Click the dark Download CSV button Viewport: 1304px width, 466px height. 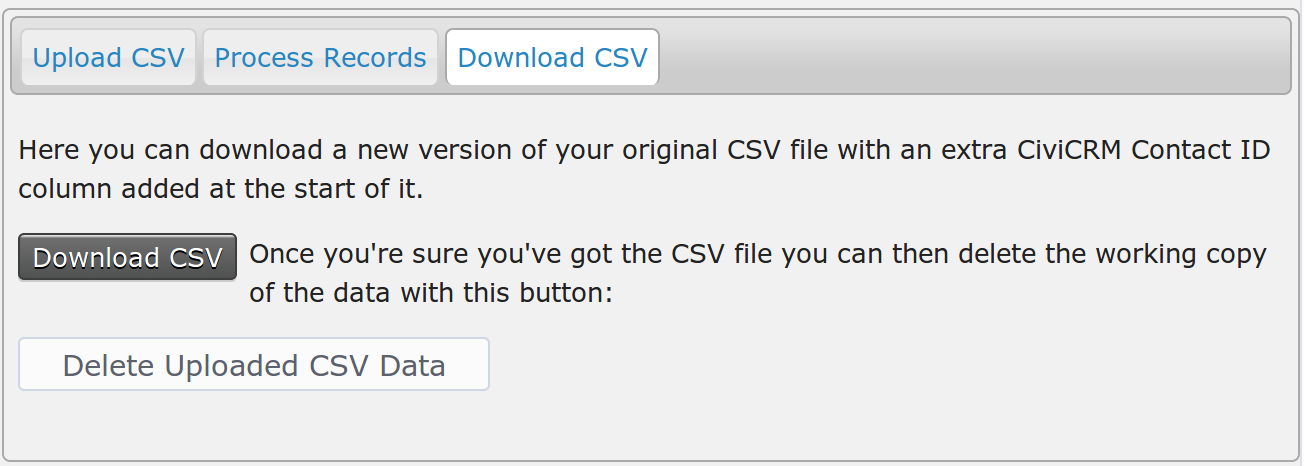pos(128,258)
